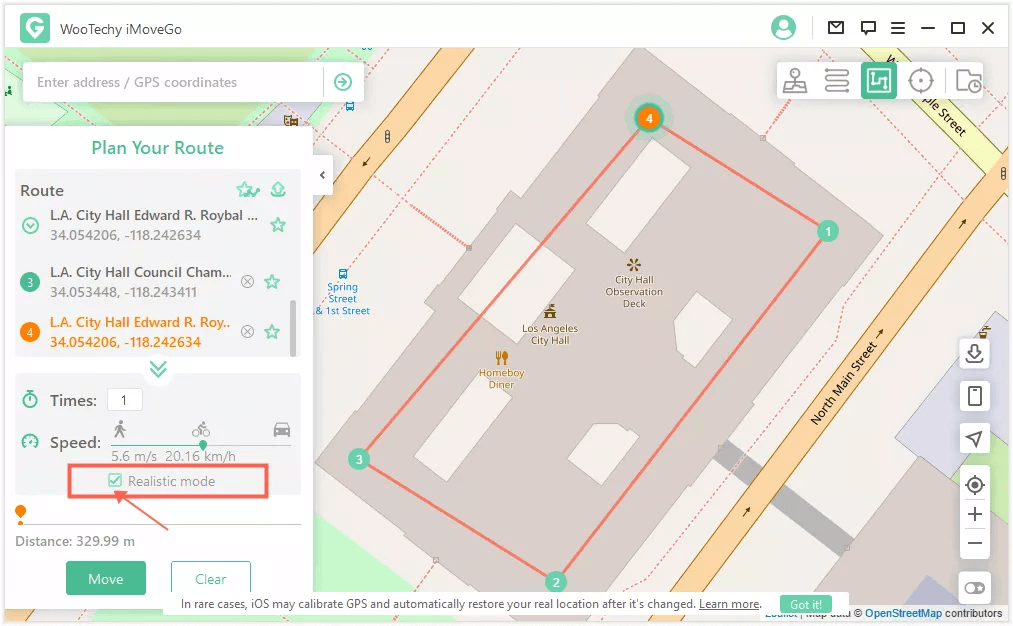
Task: Select the multi-spot route mode icon
Action: (879, 81)
